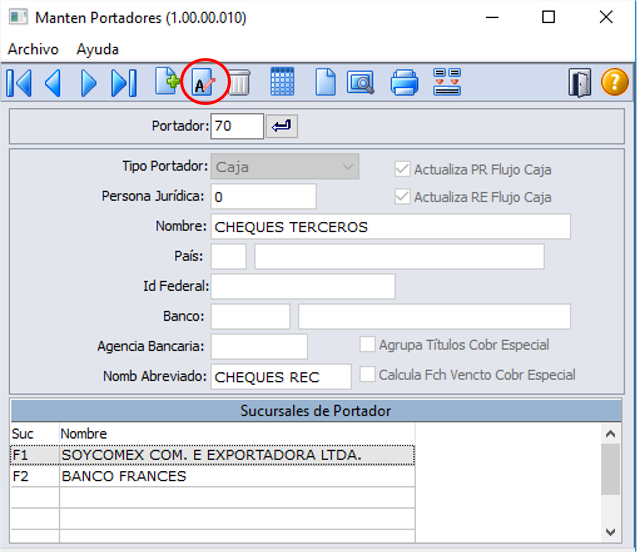Viewport: 637px width, 552px height.
Task: Select row SOYCOMEX COM. E EXPORTADORA LTDA.
Action: coord(212,455)
